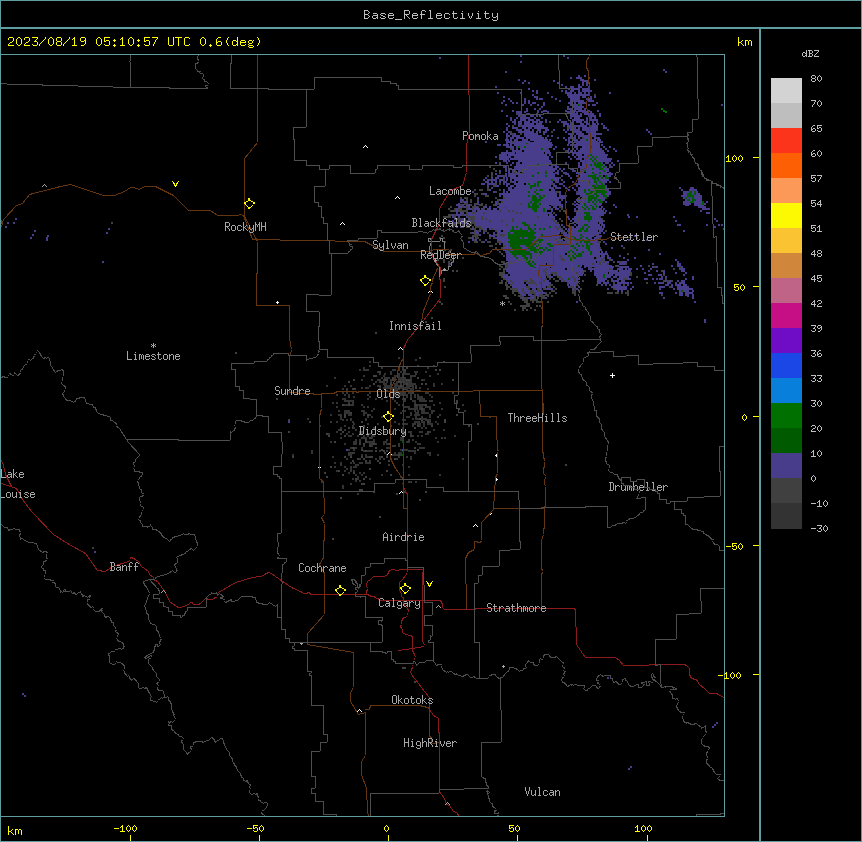The image size is (862, 842).
Task: Click the purple 10 dBZ legend swatch
Action: [786, 466]
